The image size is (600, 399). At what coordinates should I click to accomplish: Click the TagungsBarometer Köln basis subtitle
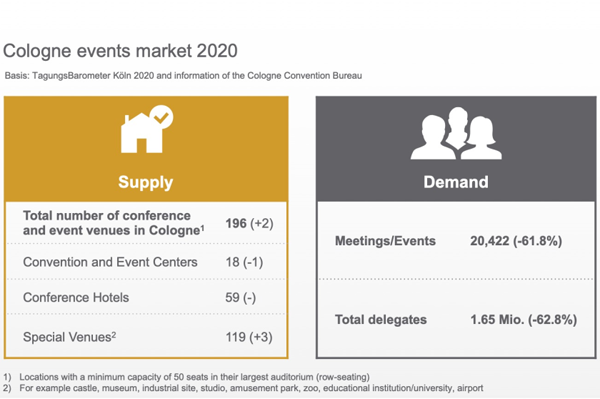[x=183, y=76]
